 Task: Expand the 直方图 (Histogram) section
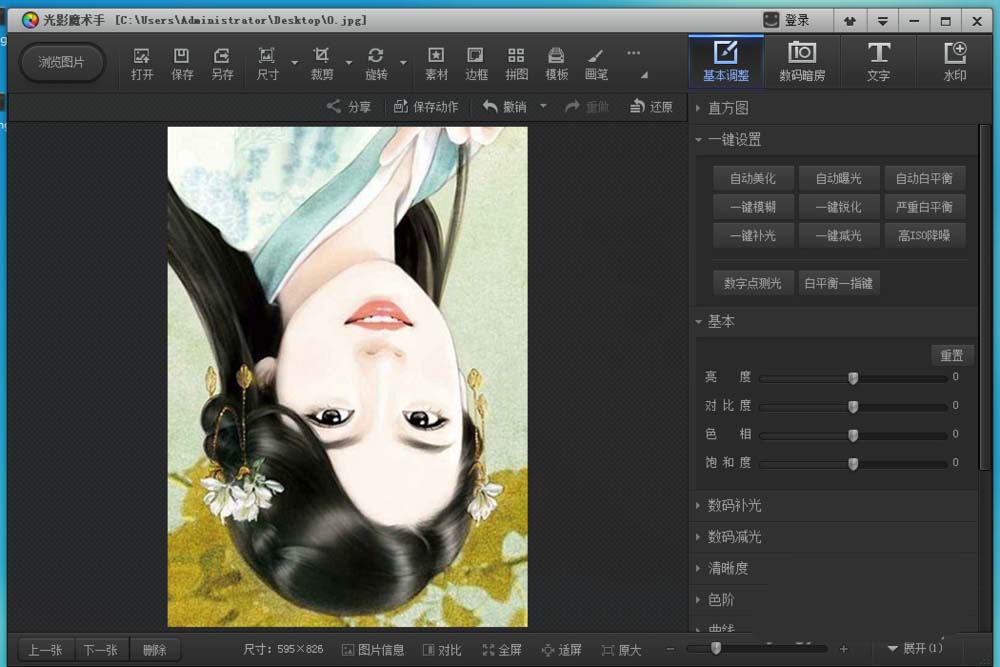pyautogui.click(x=728, y=108)
